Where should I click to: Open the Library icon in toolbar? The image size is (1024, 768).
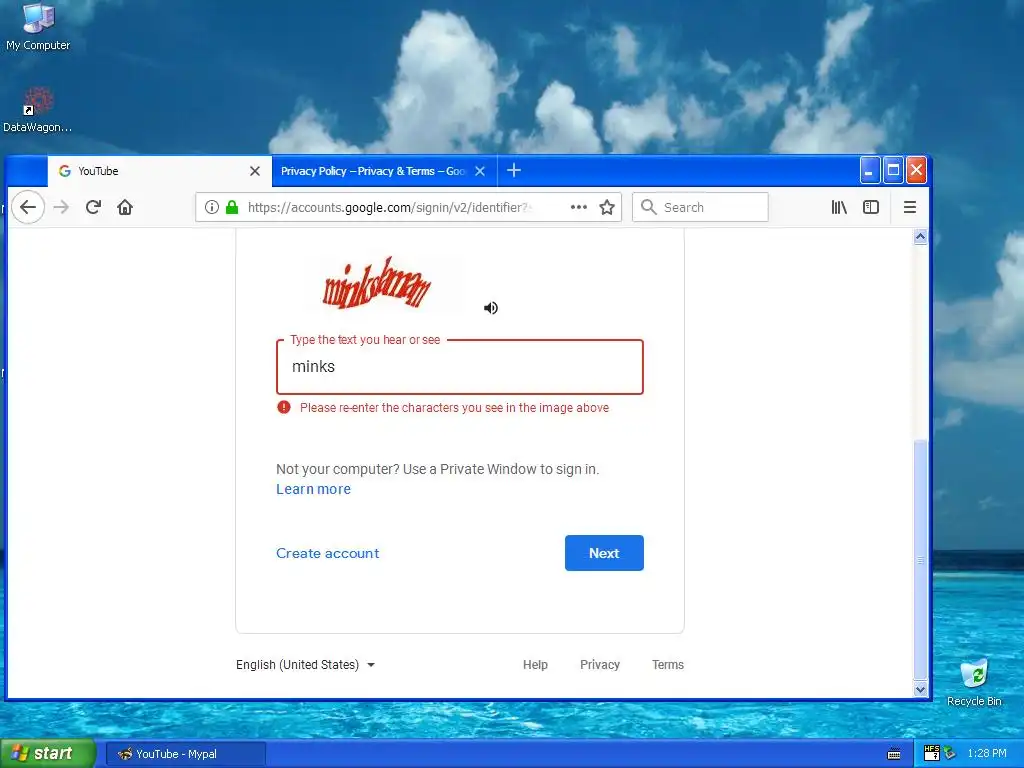839,207
